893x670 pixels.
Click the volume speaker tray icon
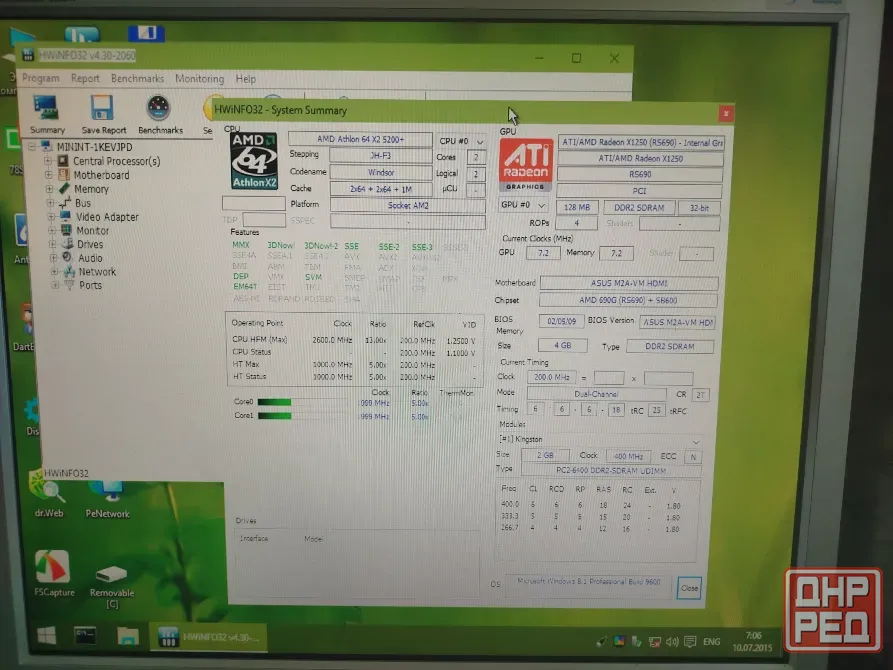[672, 642]
